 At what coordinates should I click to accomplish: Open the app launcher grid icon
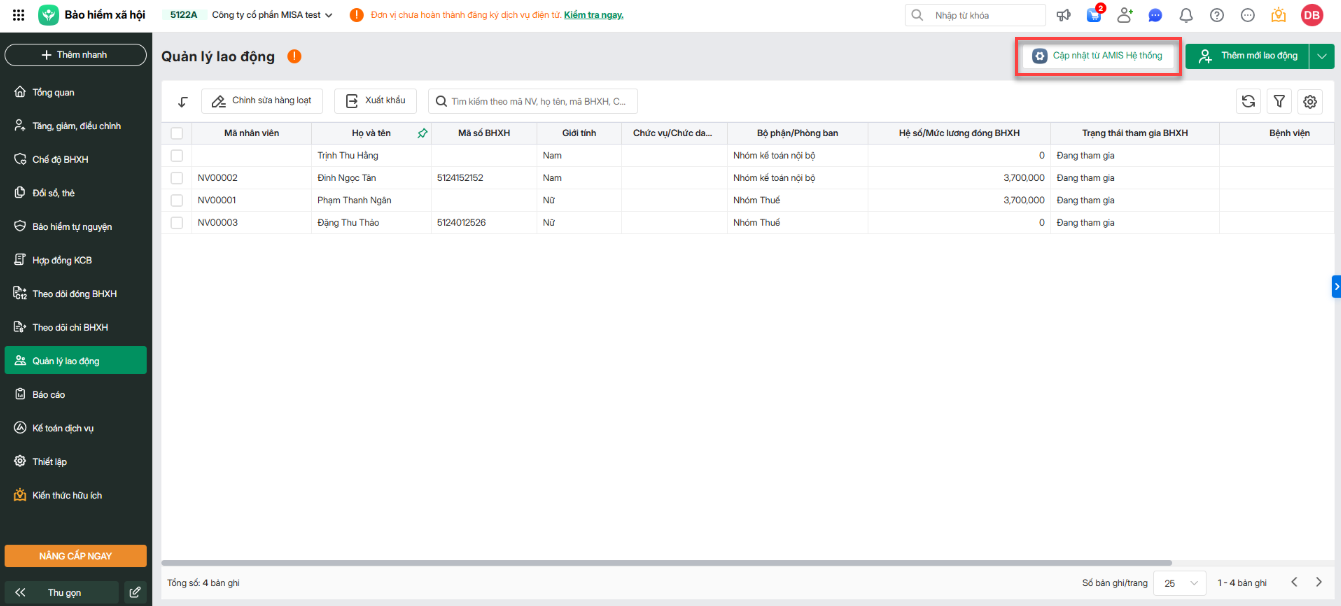[18, 15]
